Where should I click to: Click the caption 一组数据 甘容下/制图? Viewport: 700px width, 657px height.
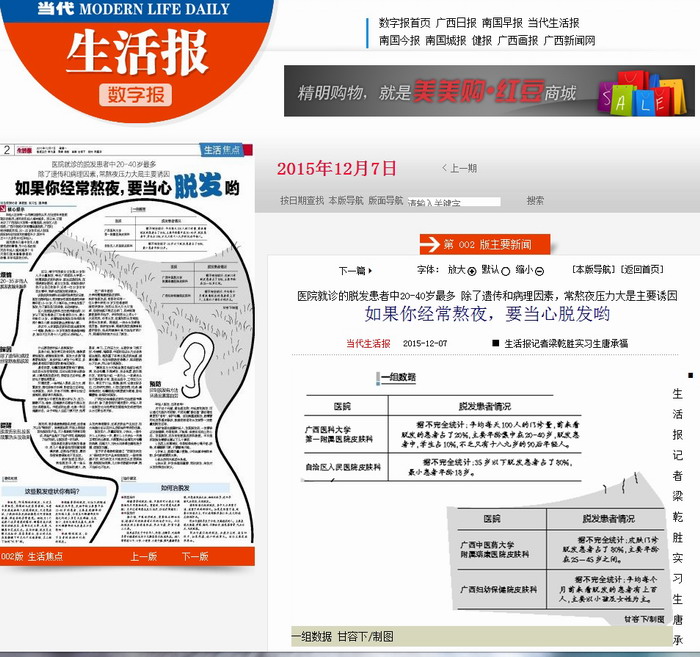342,636
